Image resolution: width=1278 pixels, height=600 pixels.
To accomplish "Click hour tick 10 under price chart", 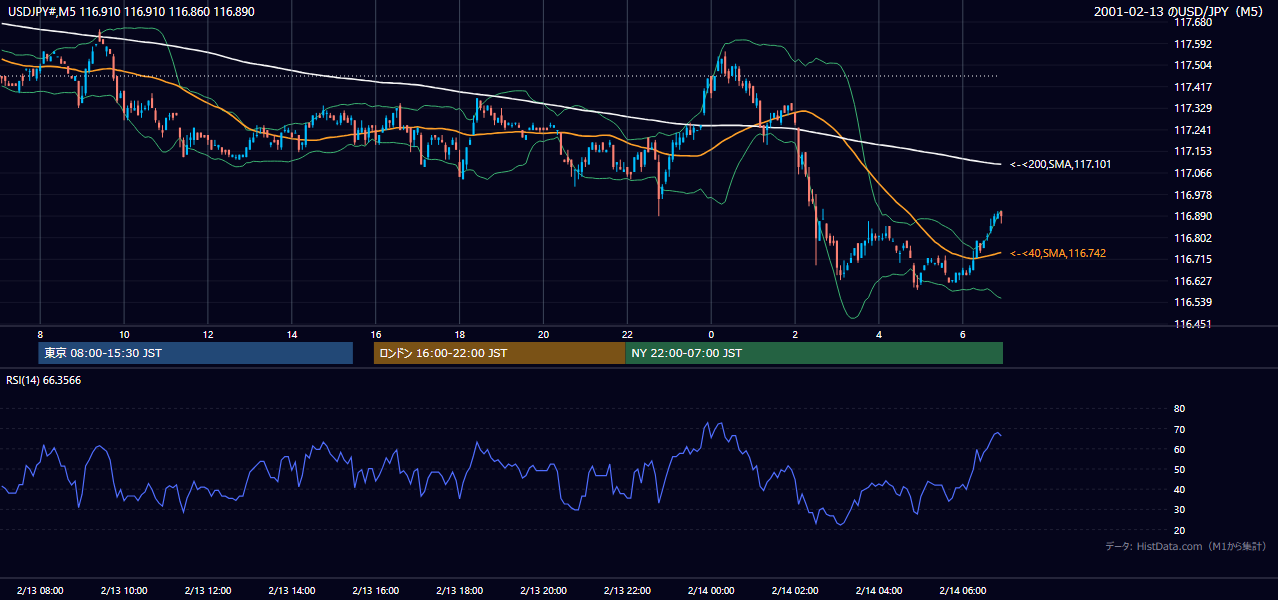I will tap(124, 333).
